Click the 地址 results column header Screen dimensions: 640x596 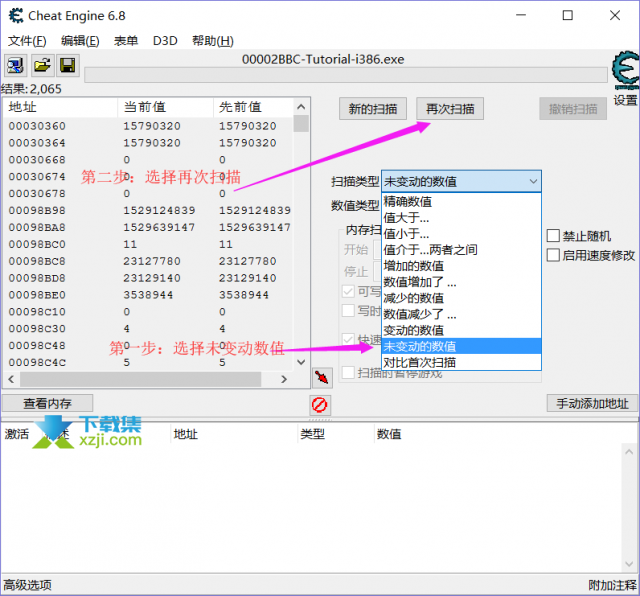coord(60,107)
